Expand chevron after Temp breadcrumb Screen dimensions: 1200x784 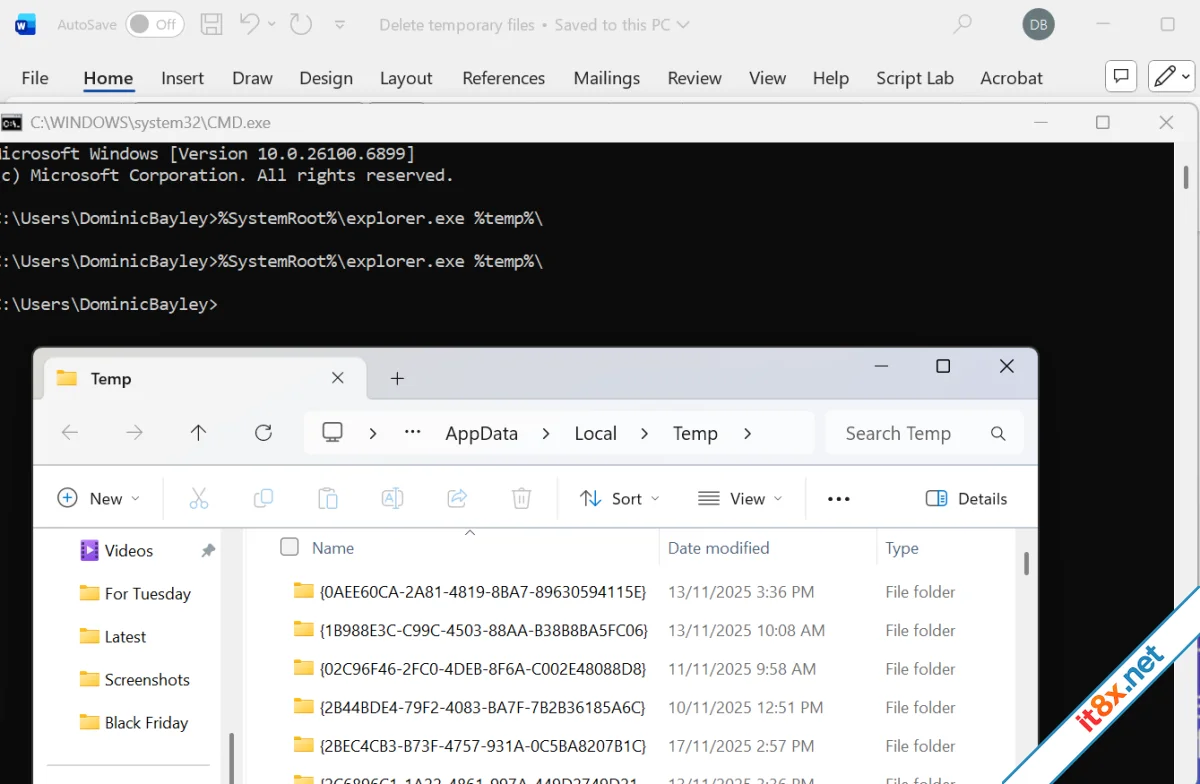[x=747, y=433]
